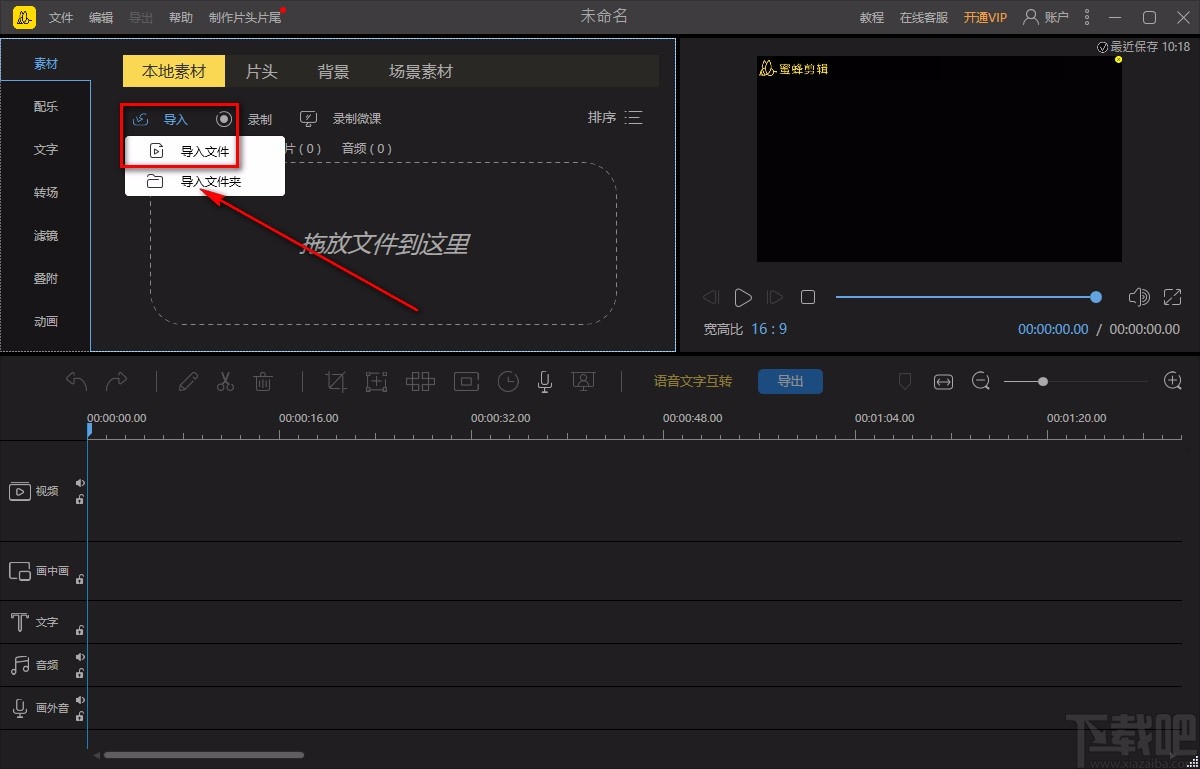Open the 帮助 menu
Viewport: 1200px width, 769px height.
(180, 17)
